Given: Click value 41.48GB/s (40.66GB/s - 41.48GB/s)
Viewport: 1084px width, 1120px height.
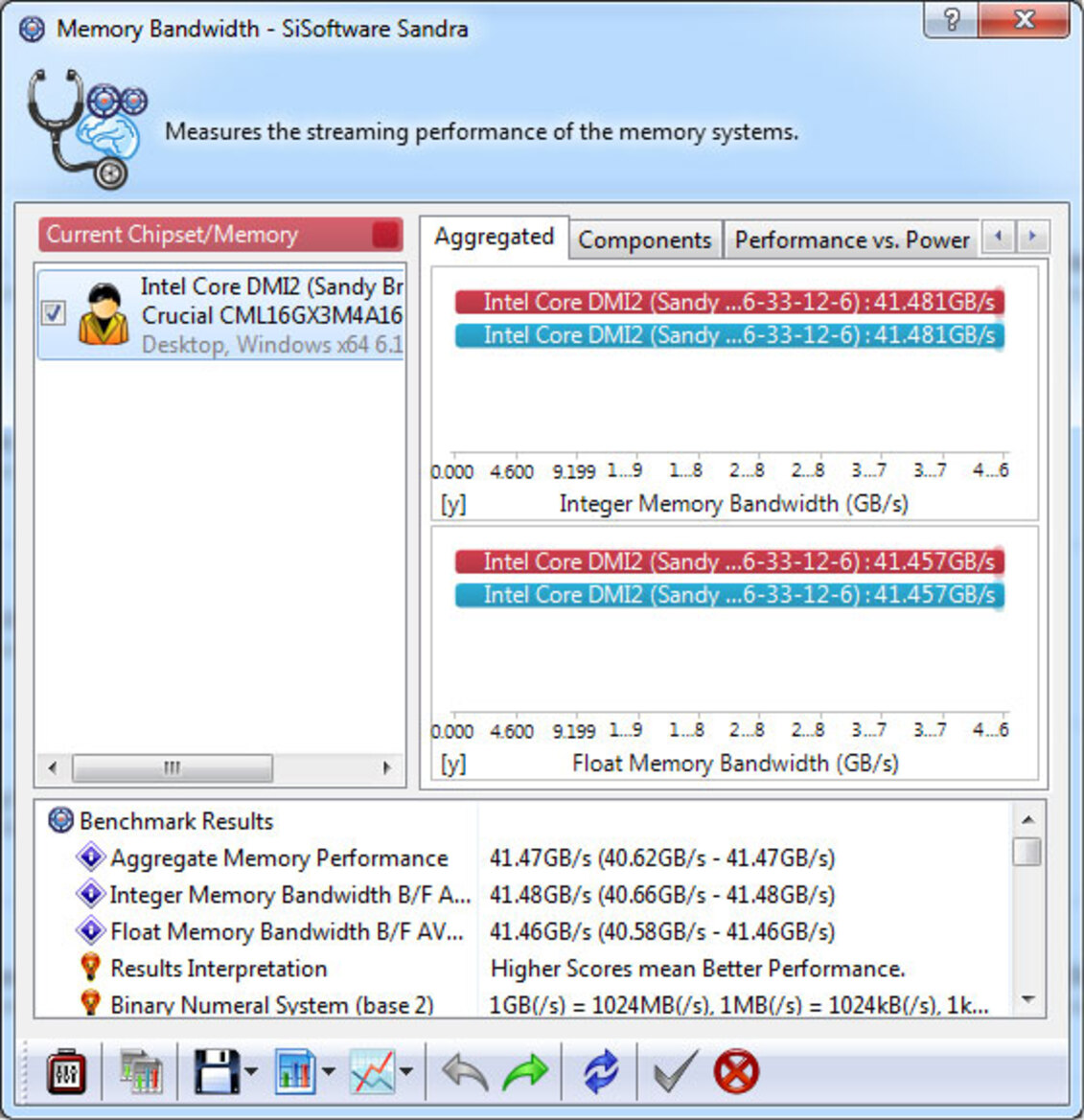Looking at the screenshot, I should [662, 895].
